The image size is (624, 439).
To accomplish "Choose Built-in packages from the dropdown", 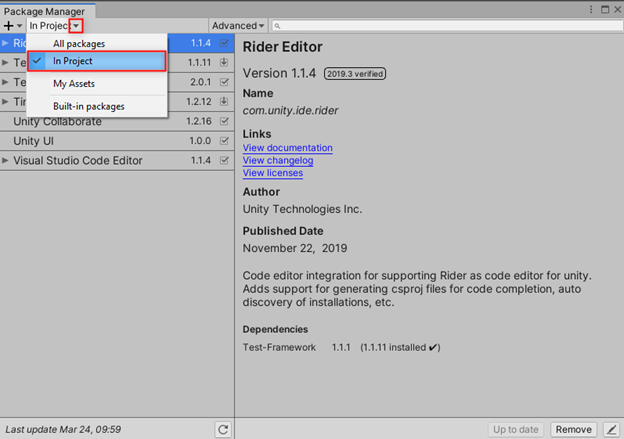I will 89,106.
